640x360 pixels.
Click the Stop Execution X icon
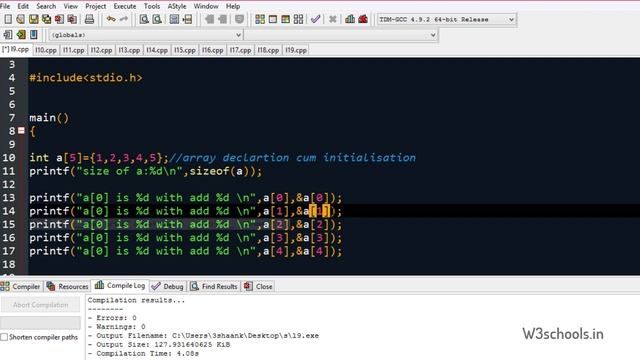[333, 19]
